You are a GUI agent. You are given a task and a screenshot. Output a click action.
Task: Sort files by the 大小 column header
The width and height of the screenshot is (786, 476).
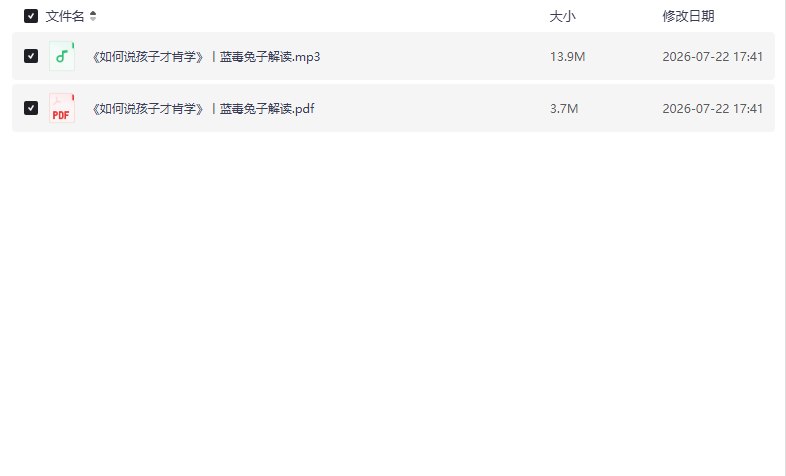(x=562, y=16)
